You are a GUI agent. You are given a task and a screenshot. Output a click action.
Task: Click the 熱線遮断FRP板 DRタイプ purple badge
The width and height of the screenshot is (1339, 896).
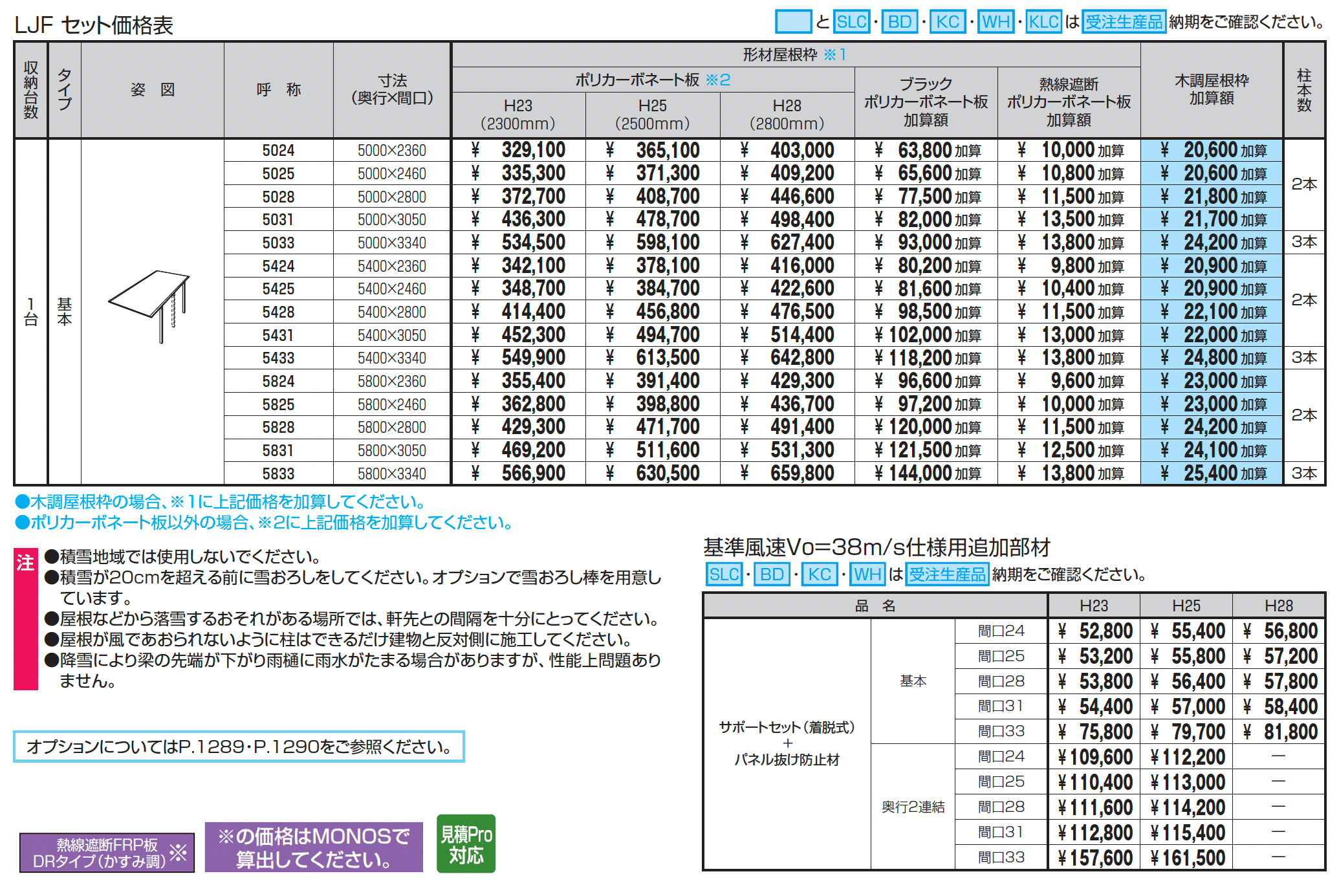(107, 853)
